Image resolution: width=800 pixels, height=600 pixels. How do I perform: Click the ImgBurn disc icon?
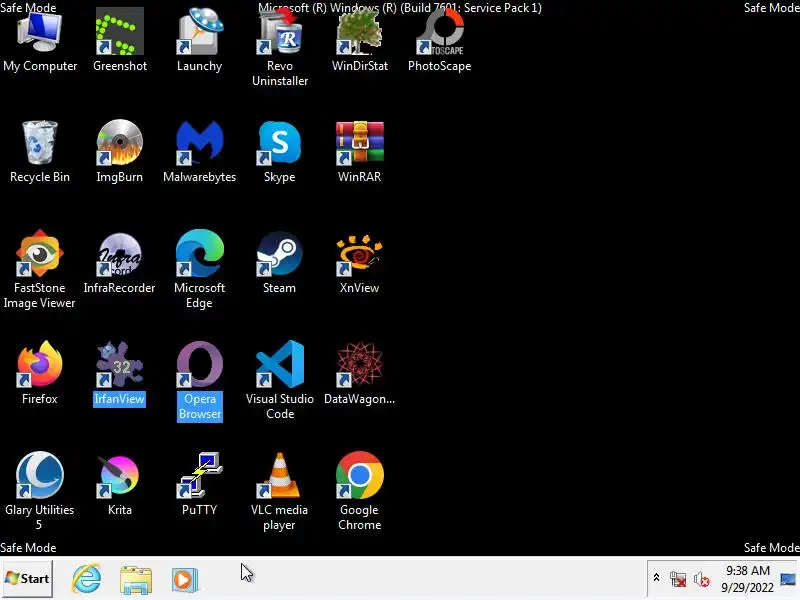pyautogui.click(x=120, y=143)
